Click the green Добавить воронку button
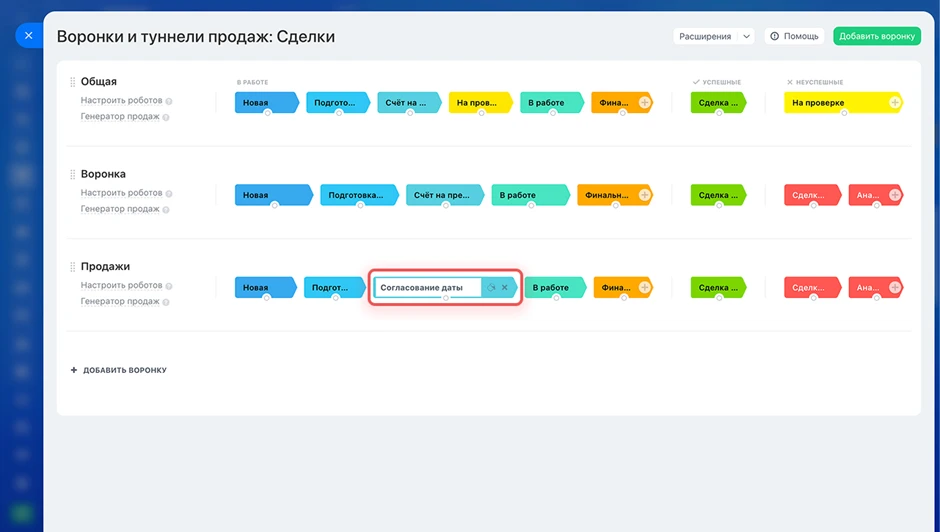The image size is (940, 532). pos(876,36)
